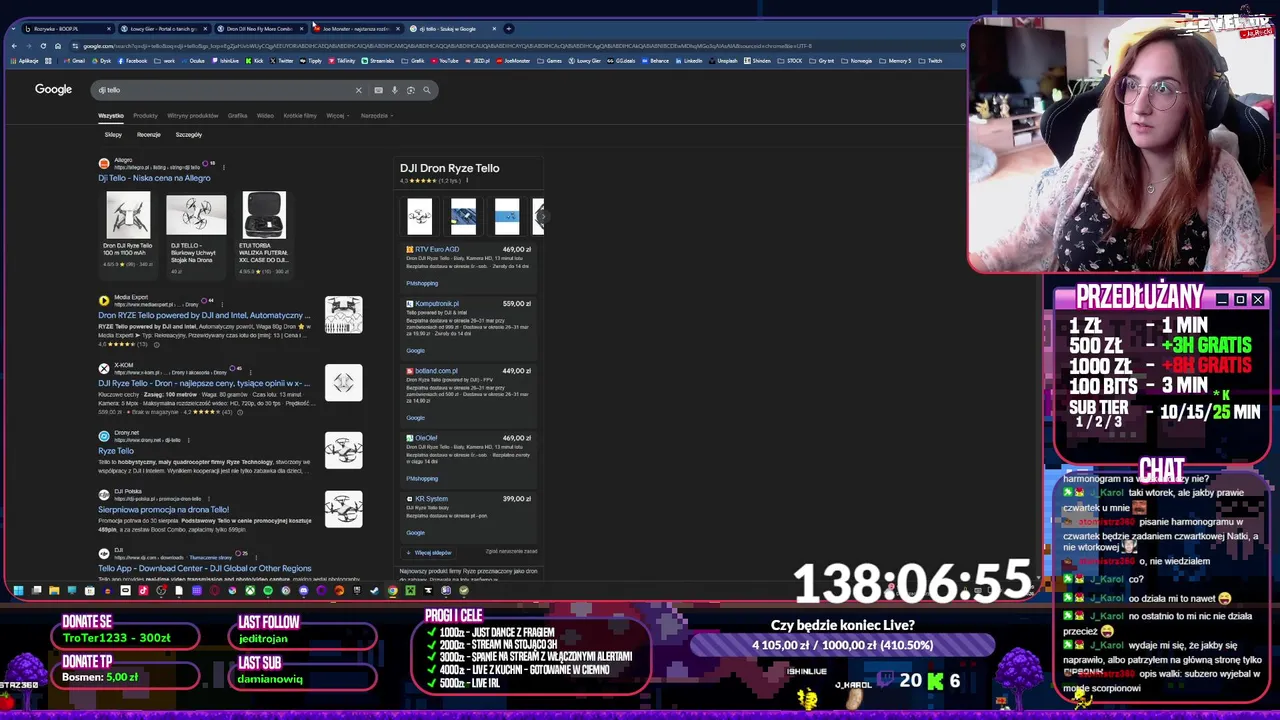Switch to the Grafika tab
The image size is (1280, 720).
[237, 116]
